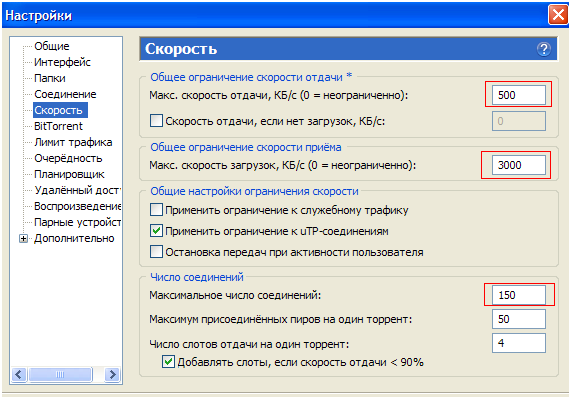Click the max upload speed field (500)
The width and height of the screenshot is (571, 399).
[519, 95]
